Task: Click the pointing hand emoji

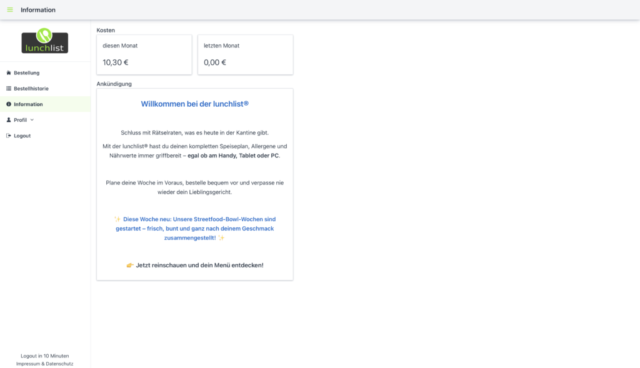Action: click(130, 265)
